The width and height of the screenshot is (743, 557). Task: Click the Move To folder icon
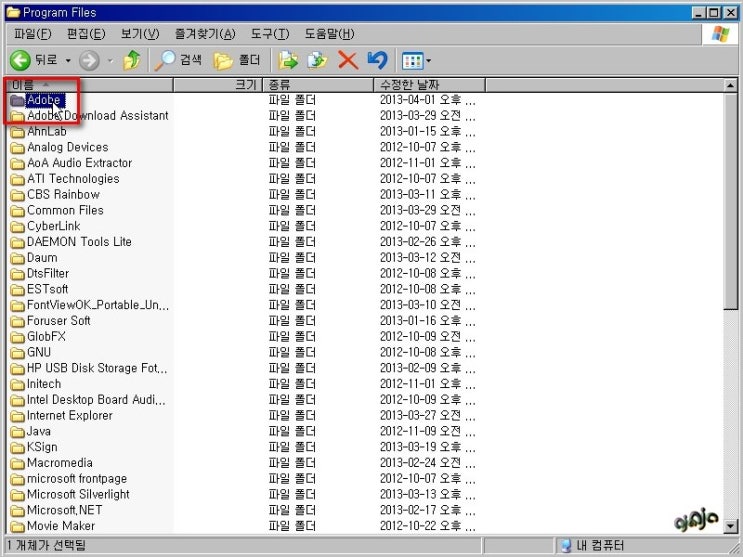[288, 60]
